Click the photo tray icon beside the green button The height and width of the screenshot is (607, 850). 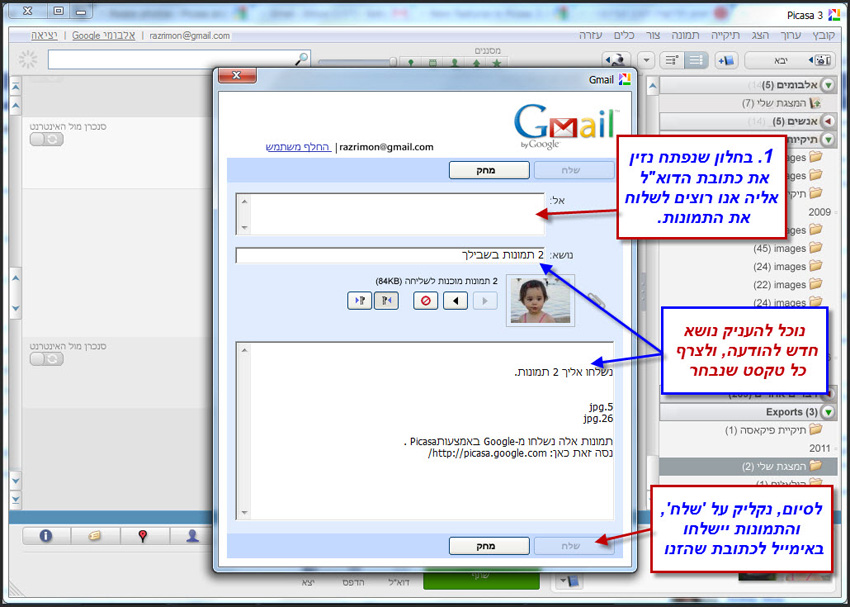pos(571,582)
